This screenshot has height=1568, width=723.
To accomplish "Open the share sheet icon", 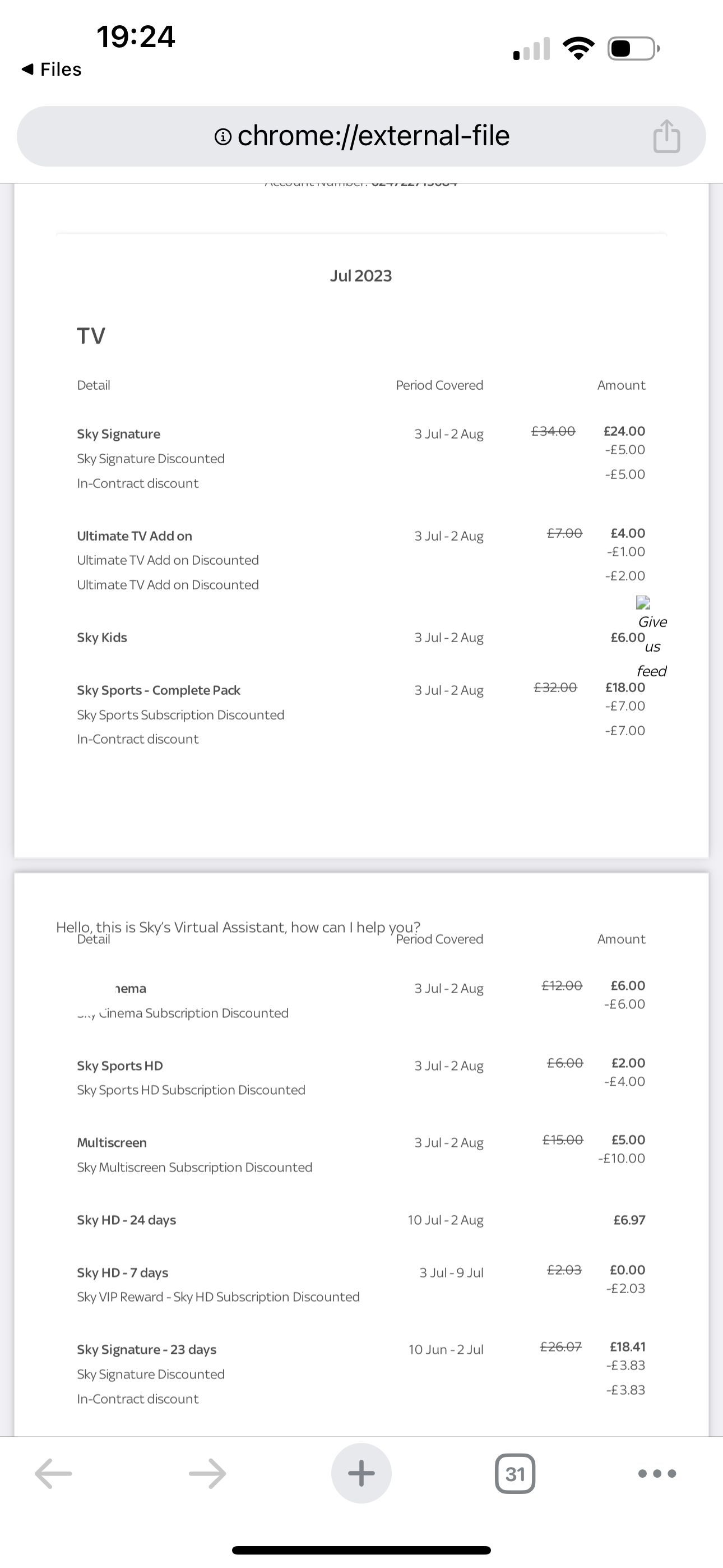I will [667, 136].
